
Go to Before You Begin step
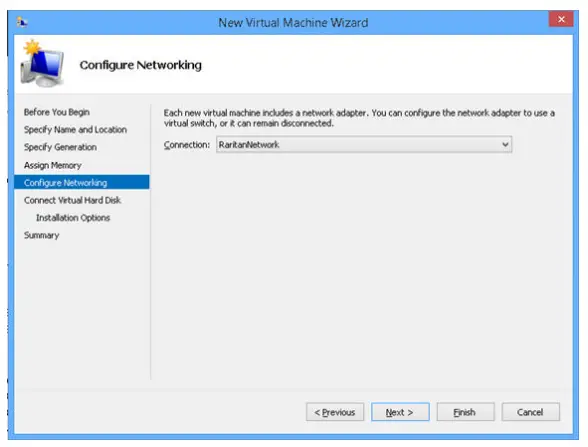(x=57, y=112)
